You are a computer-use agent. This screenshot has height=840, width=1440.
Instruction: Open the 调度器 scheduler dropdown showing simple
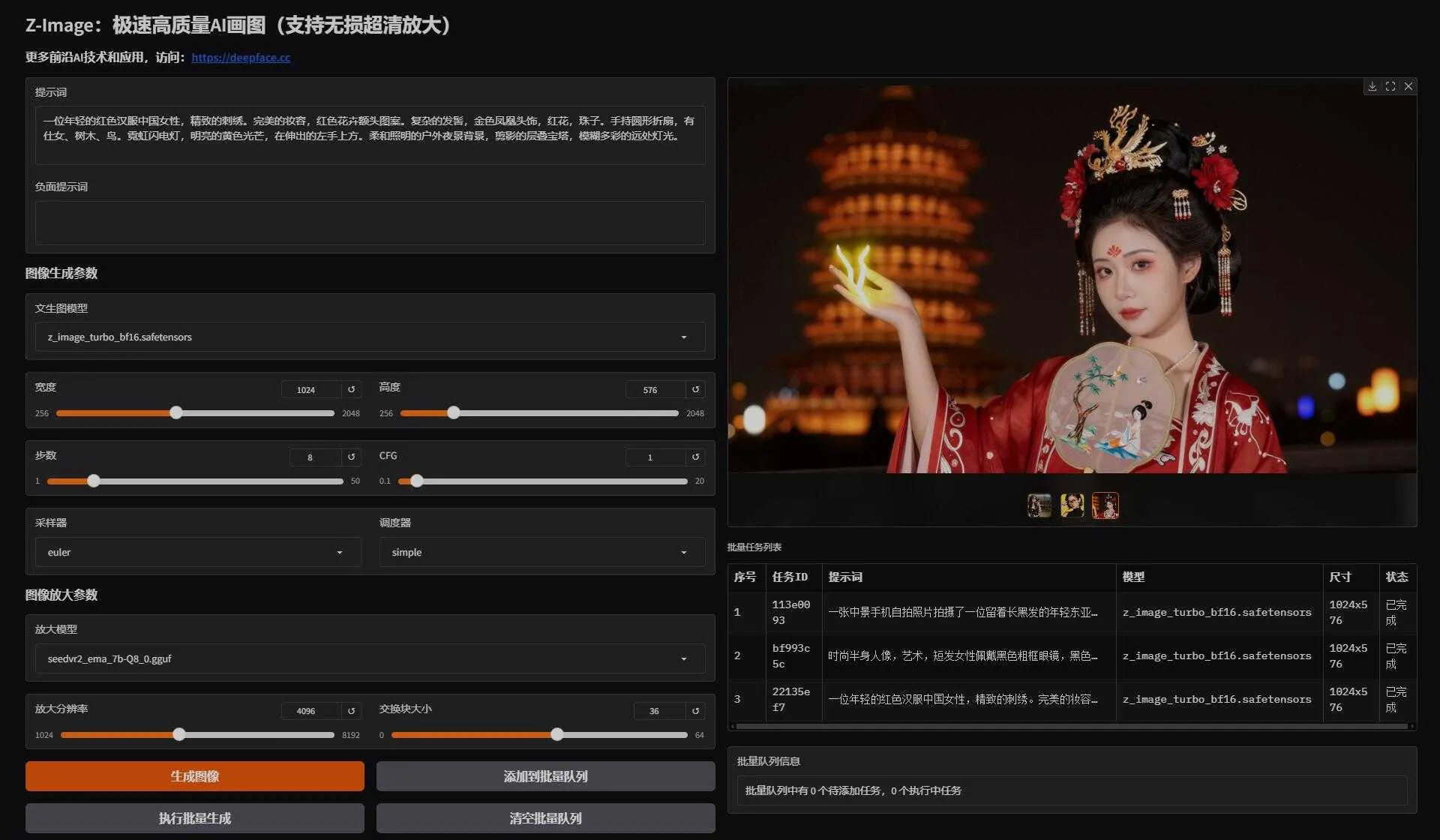coord(541,552)
